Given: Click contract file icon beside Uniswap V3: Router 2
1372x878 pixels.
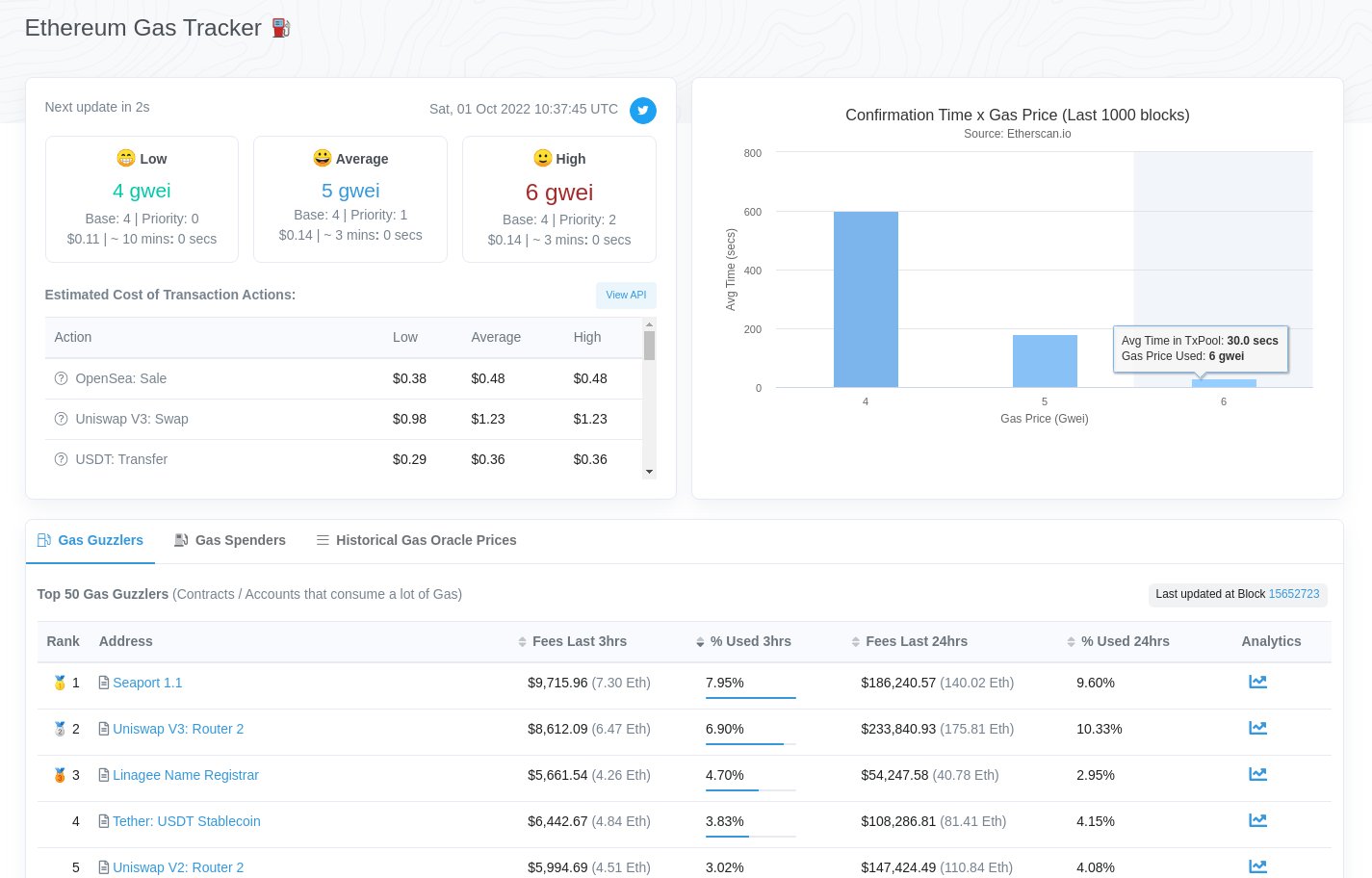Looking at the screenshot, I should click(104, 729).
